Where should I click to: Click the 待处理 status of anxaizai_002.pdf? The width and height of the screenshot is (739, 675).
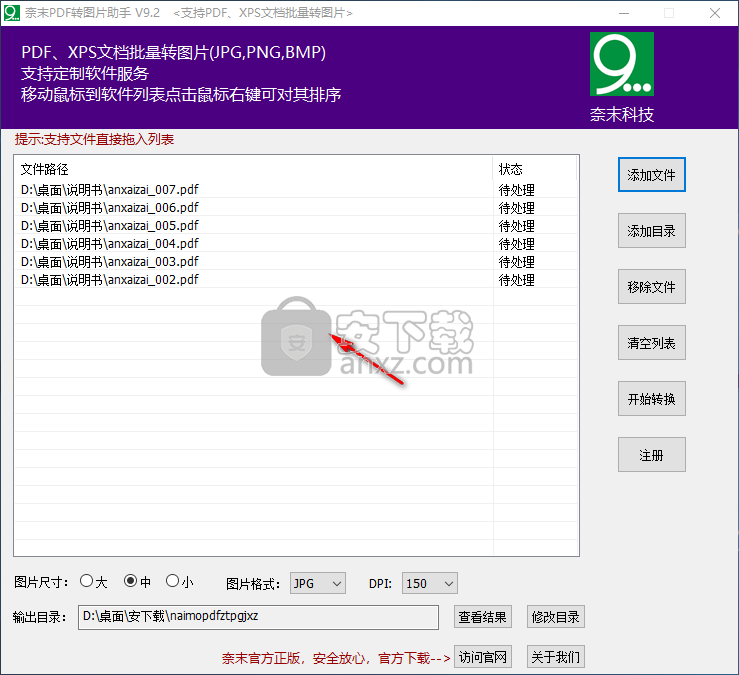pos(517,280)
